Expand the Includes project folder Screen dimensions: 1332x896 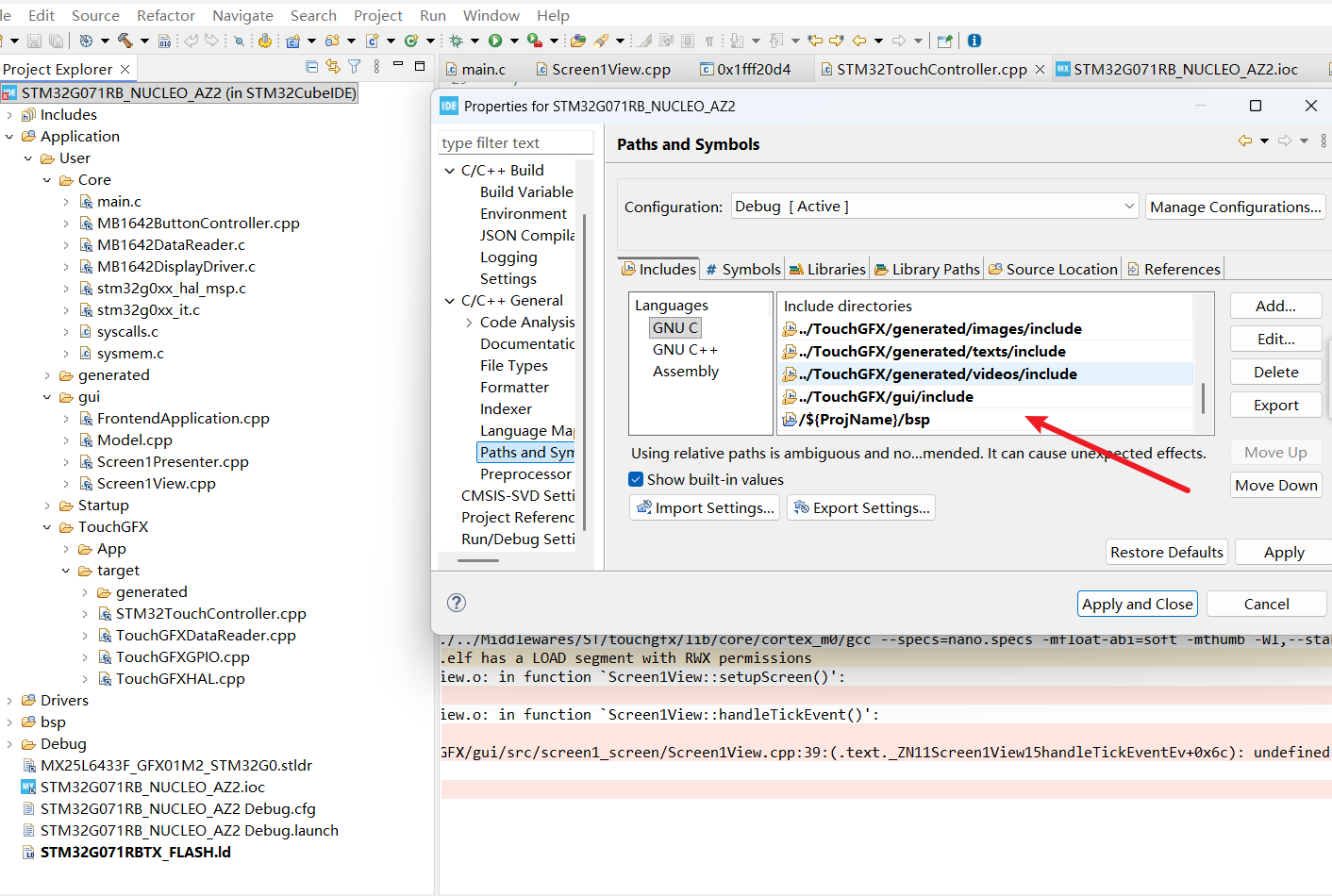(9, 115)
